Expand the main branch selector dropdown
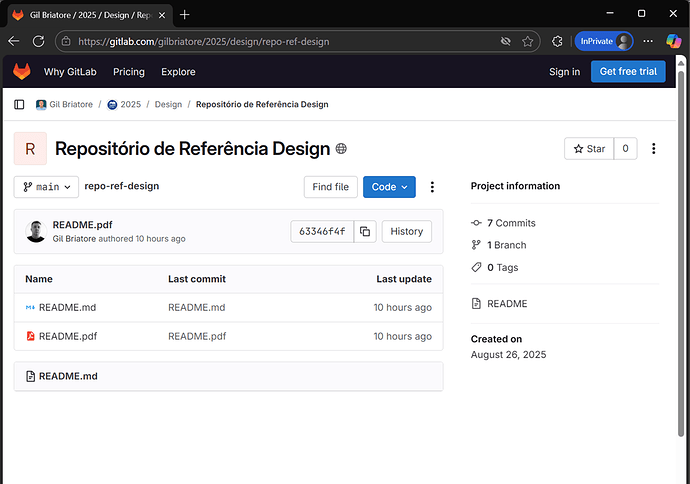 pyautogui.click(x=45, y=187)
